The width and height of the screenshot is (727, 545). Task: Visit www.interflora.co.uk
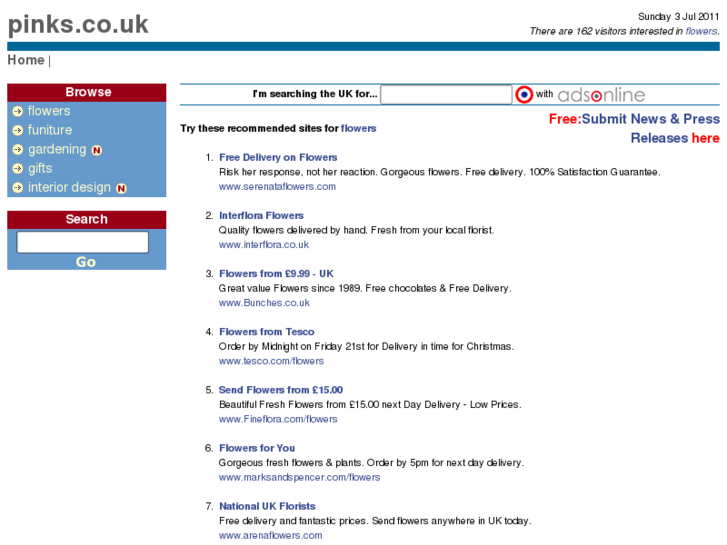click(263, 244)
